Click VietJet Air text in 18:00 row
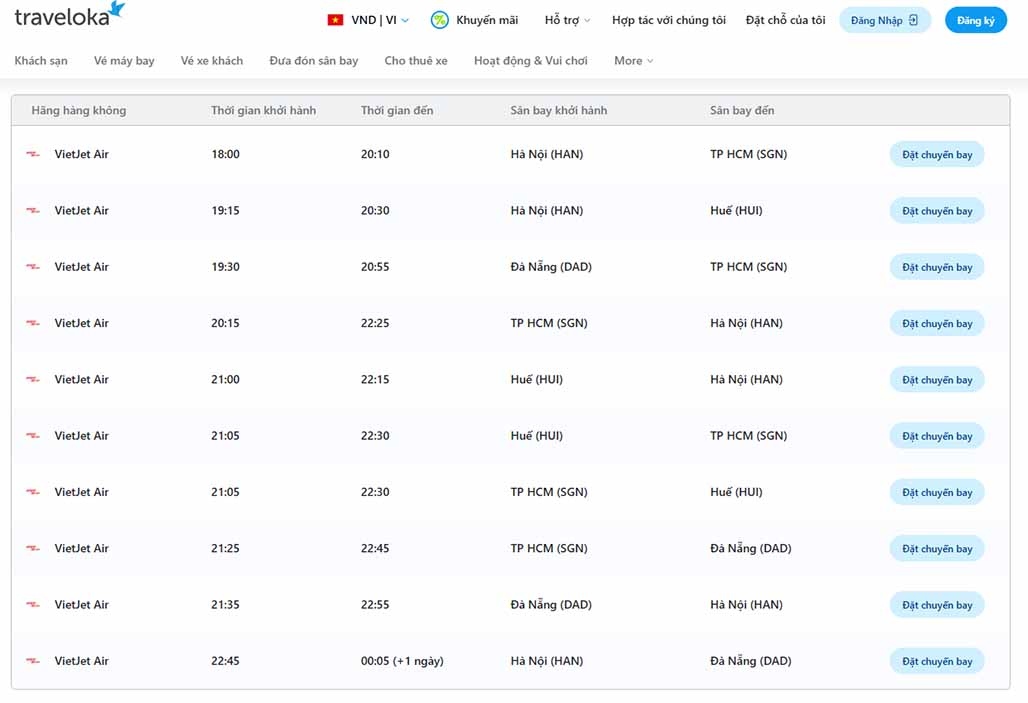1028x703 pixels. [81, 154]
